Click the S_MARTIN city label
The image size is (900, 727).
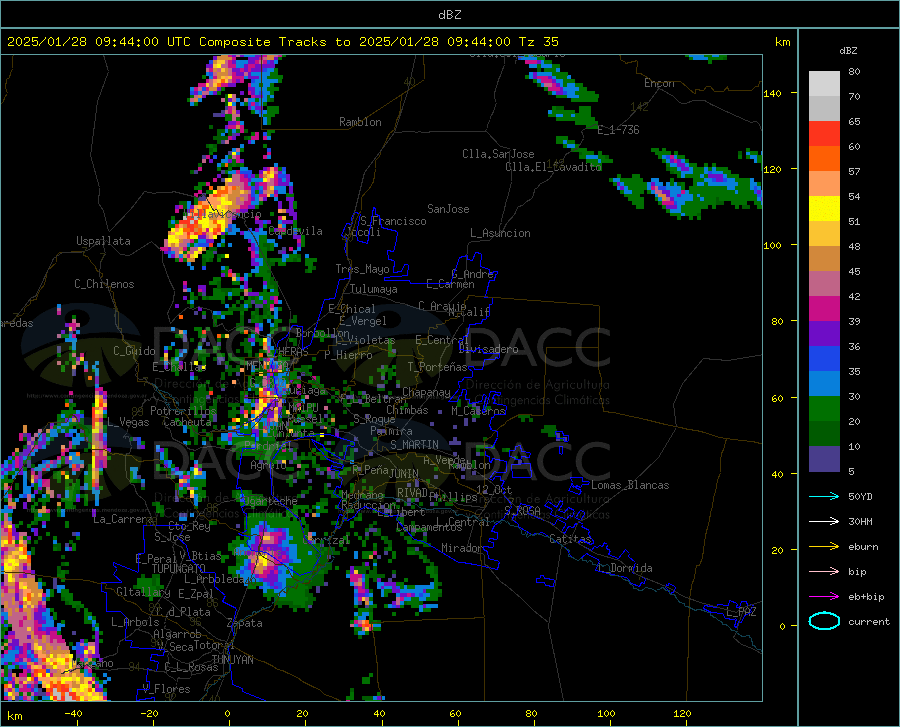click(414, 445)
